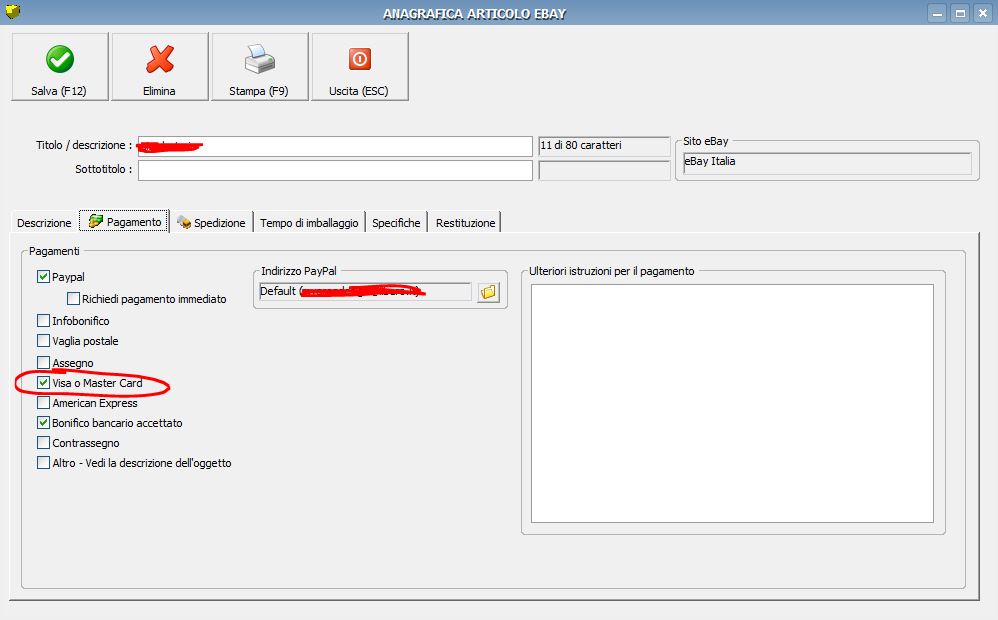Screen dimensions: 998x620
Task: Uncheck Bonifico bancario accettato
Action: [x=43, y=423]
